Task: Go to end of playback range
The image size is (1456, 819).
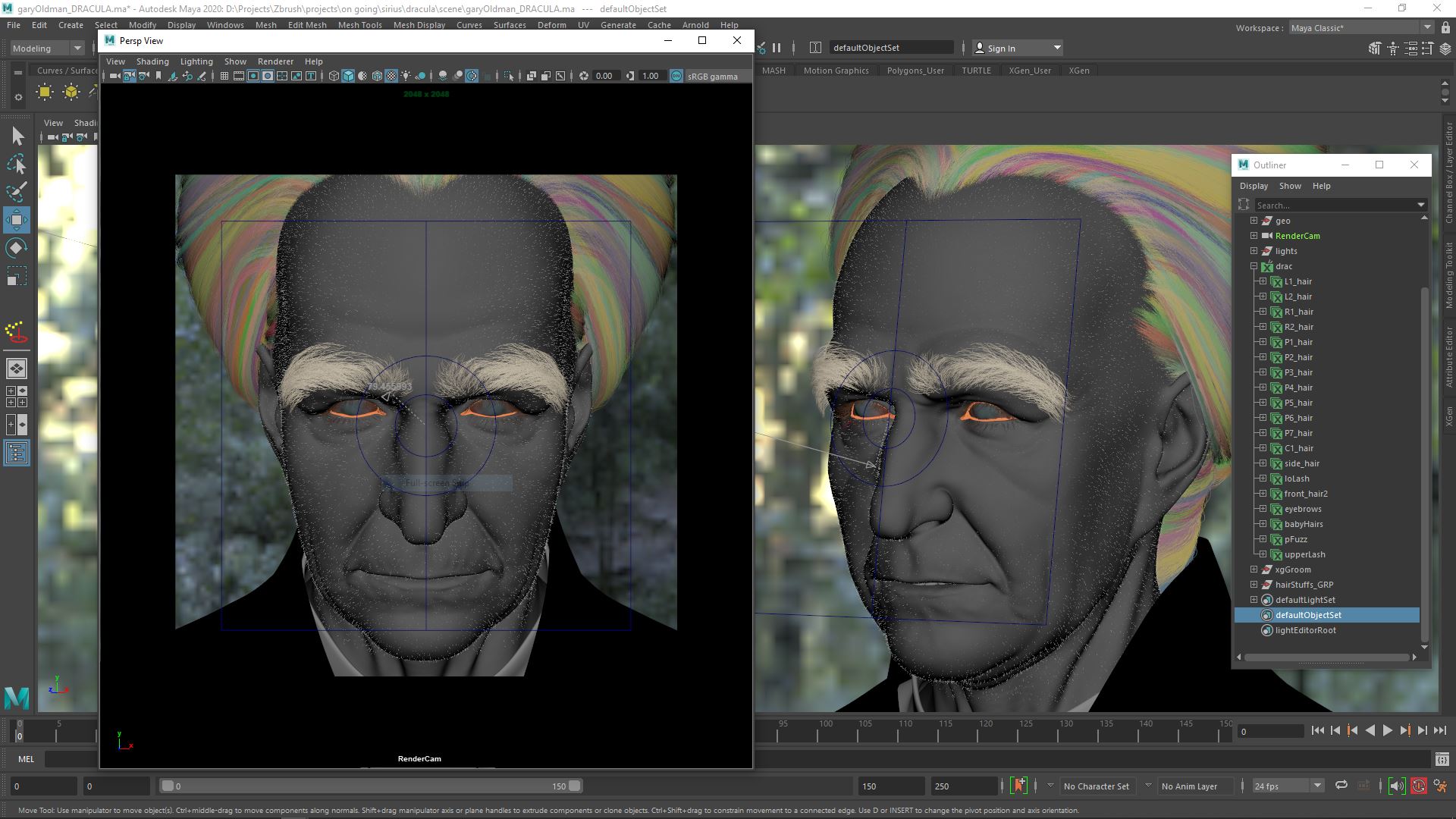Action: click(1440, 731)
